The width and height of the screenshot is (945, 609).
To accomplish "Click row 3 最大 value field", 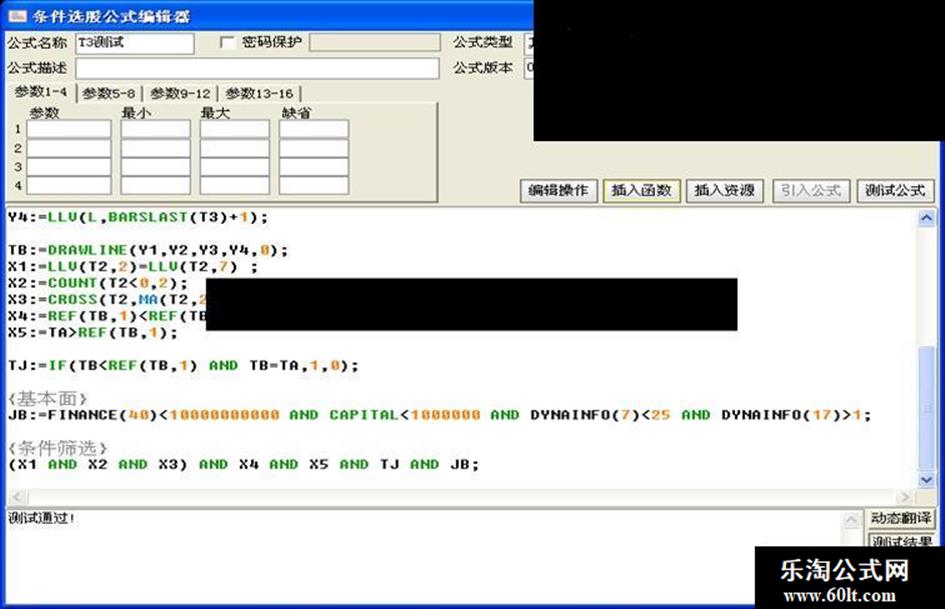I will 234,167.
